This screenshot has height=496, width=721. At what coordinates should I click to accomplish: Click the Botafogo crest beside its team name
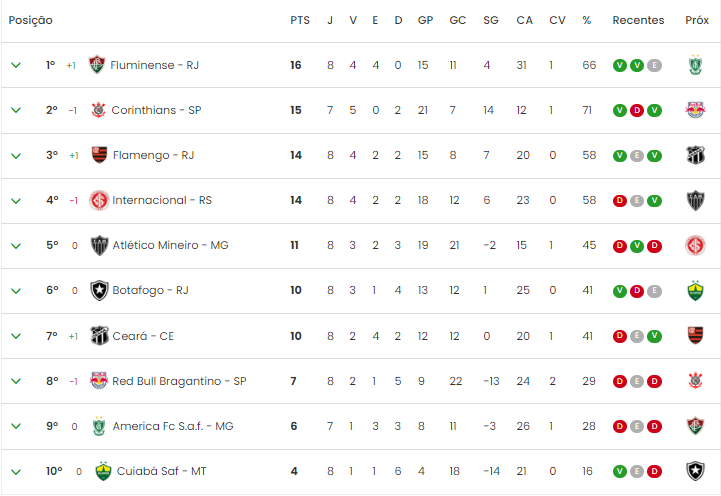point(99,290)
